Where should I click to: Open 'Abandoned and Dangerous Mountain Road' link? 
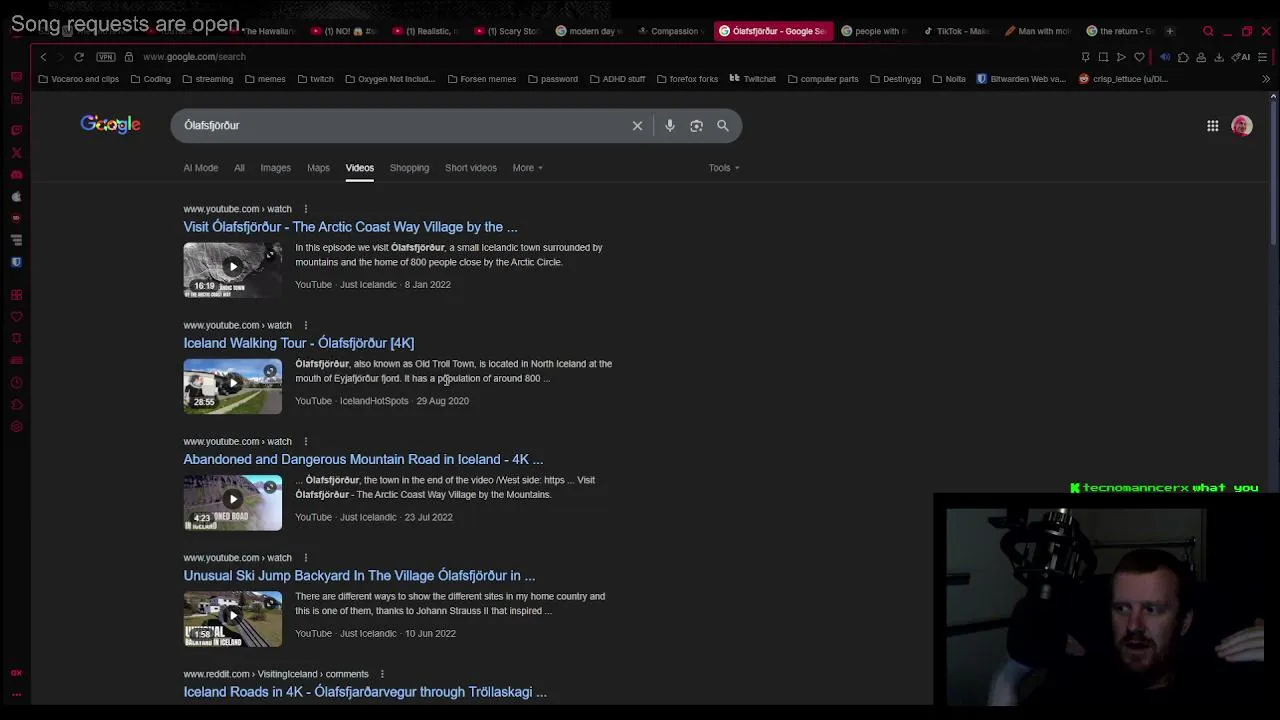pos(363,459)
